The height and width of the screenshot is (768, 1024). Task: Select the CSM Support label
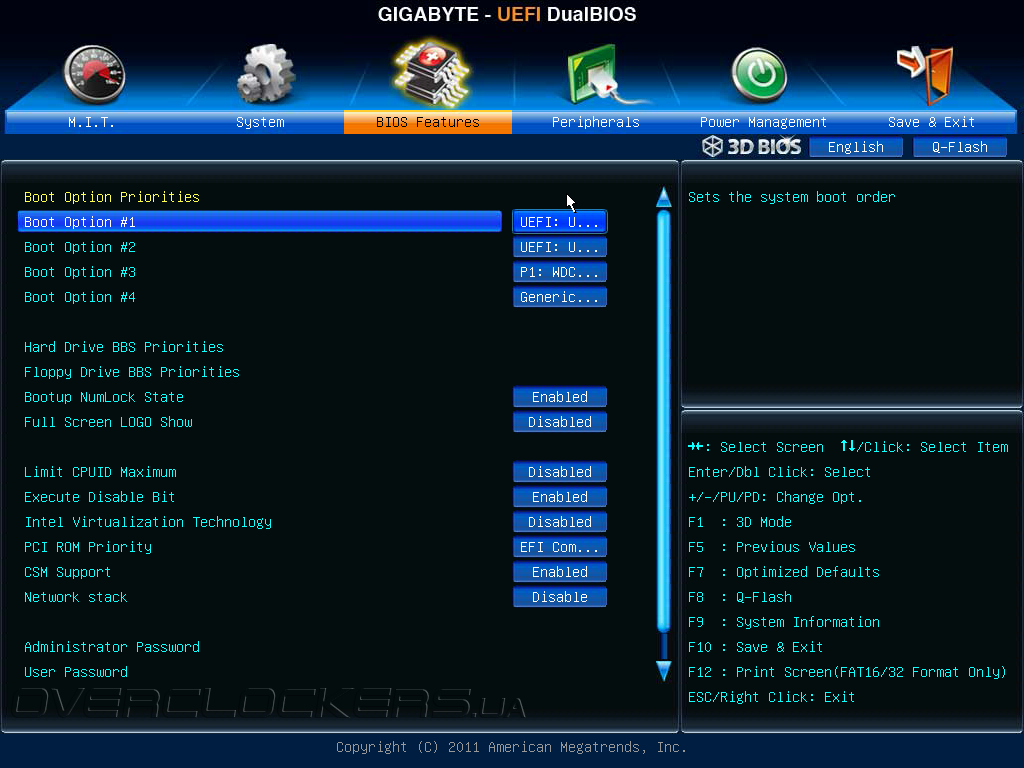pyautogui.click(x=67, y=572)
